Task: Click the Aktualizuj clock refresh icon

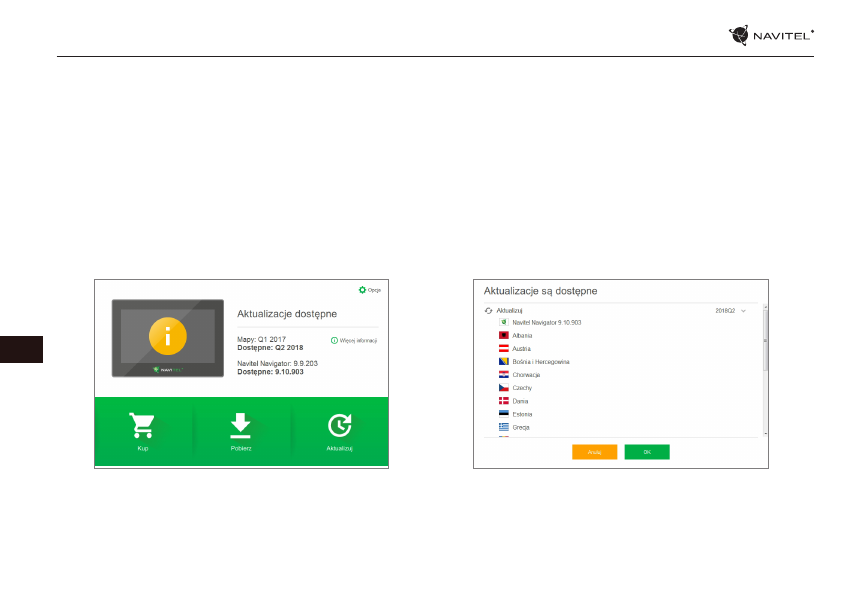Action: click(x=340, y=425)
